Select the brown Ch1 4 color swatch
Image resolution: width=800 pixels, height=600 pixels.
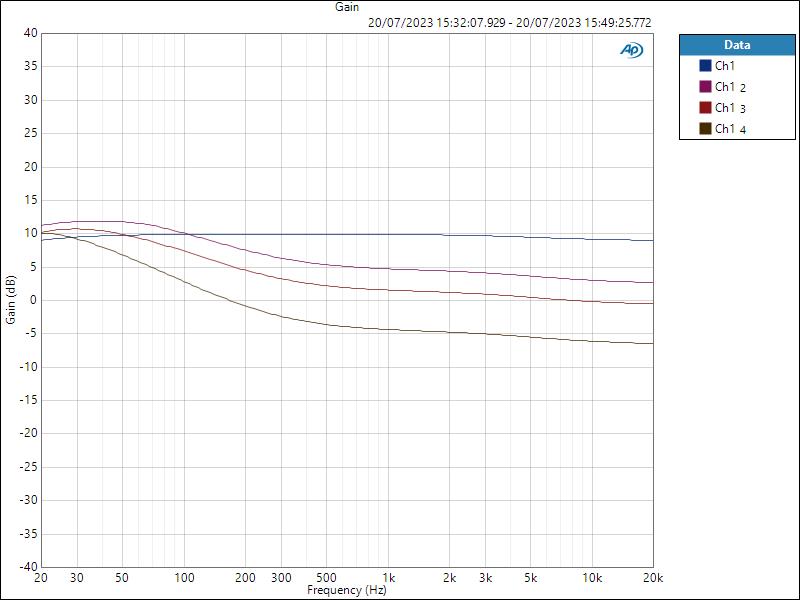coord(705,129)
